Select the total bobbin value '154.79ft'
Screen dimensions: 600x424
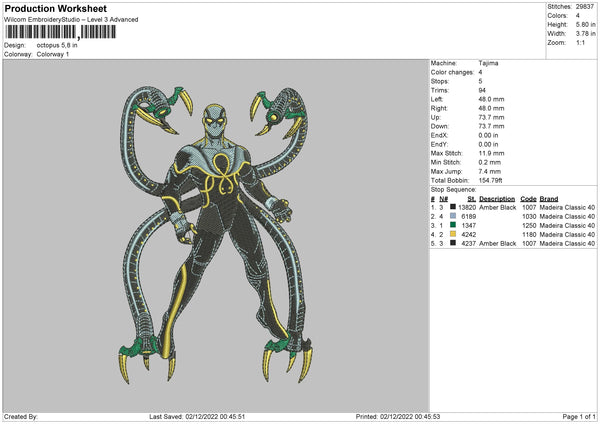491,181
